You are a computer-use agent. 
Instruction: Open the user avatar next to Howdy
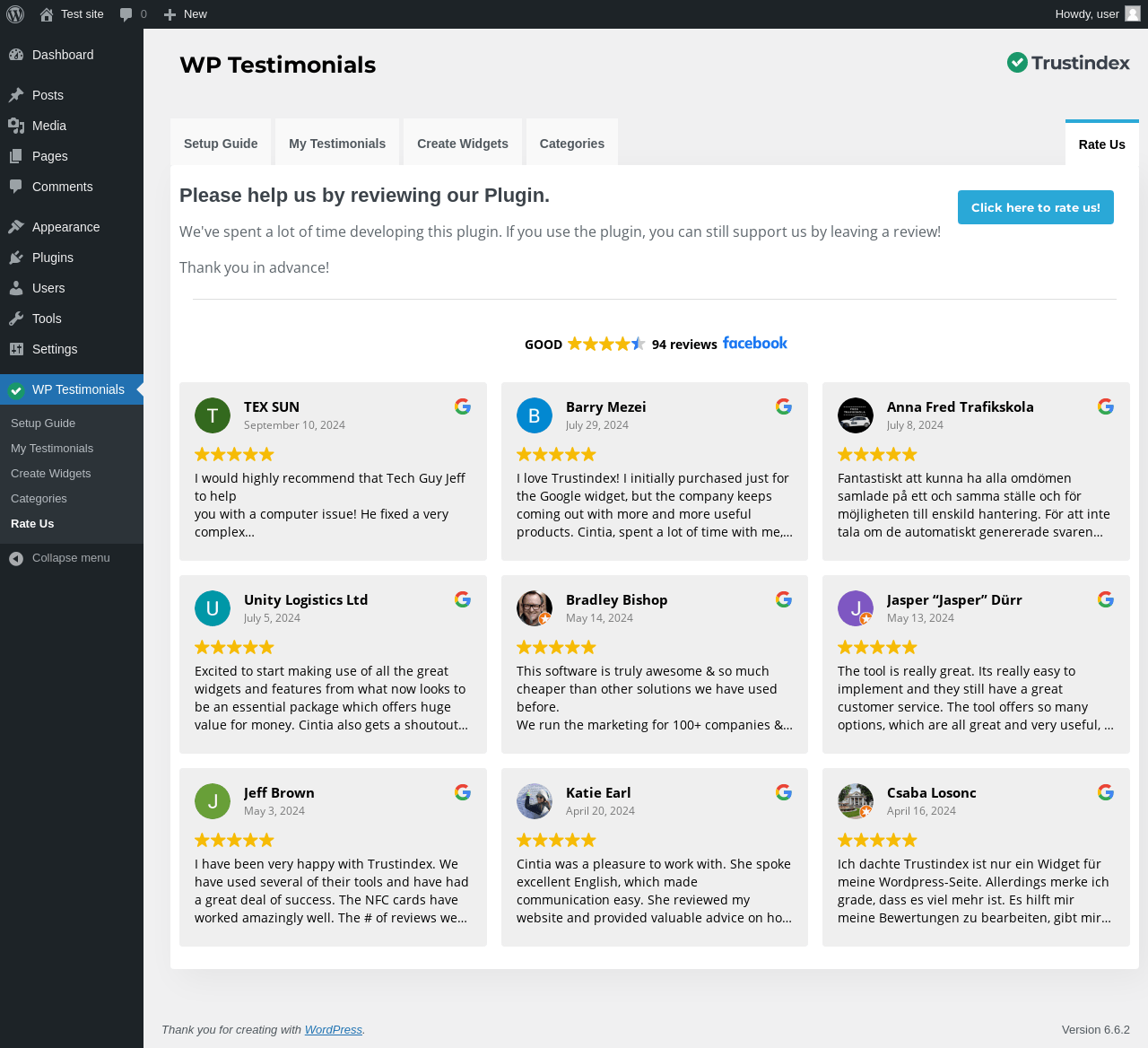pos(1133,13)
